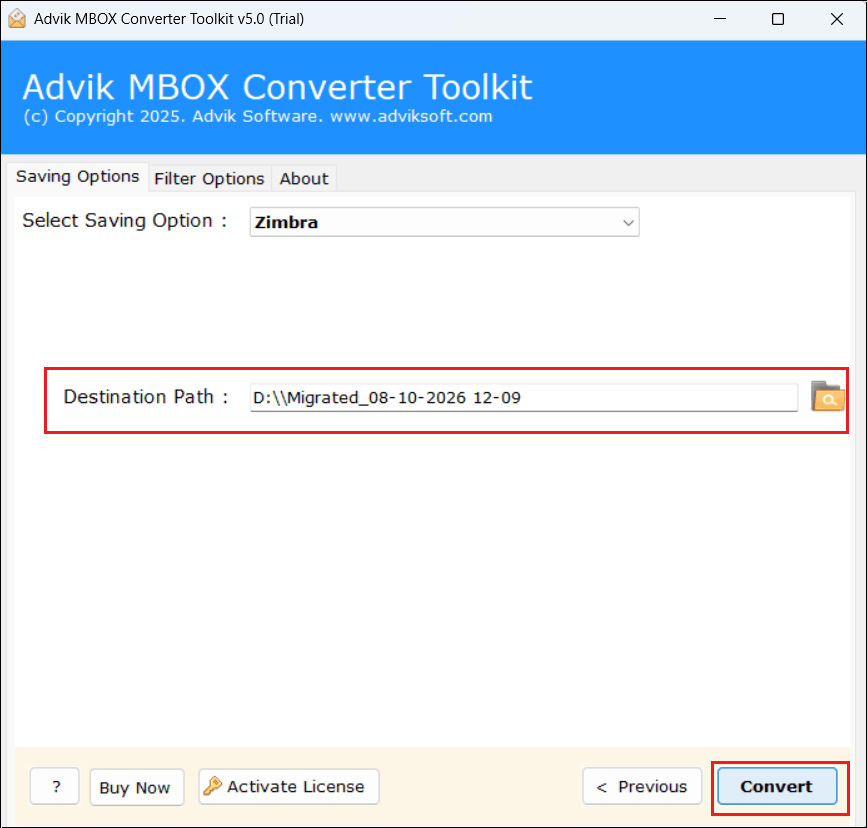
Task: Open help with the question mark button
Action: click(x=55, y=786)
